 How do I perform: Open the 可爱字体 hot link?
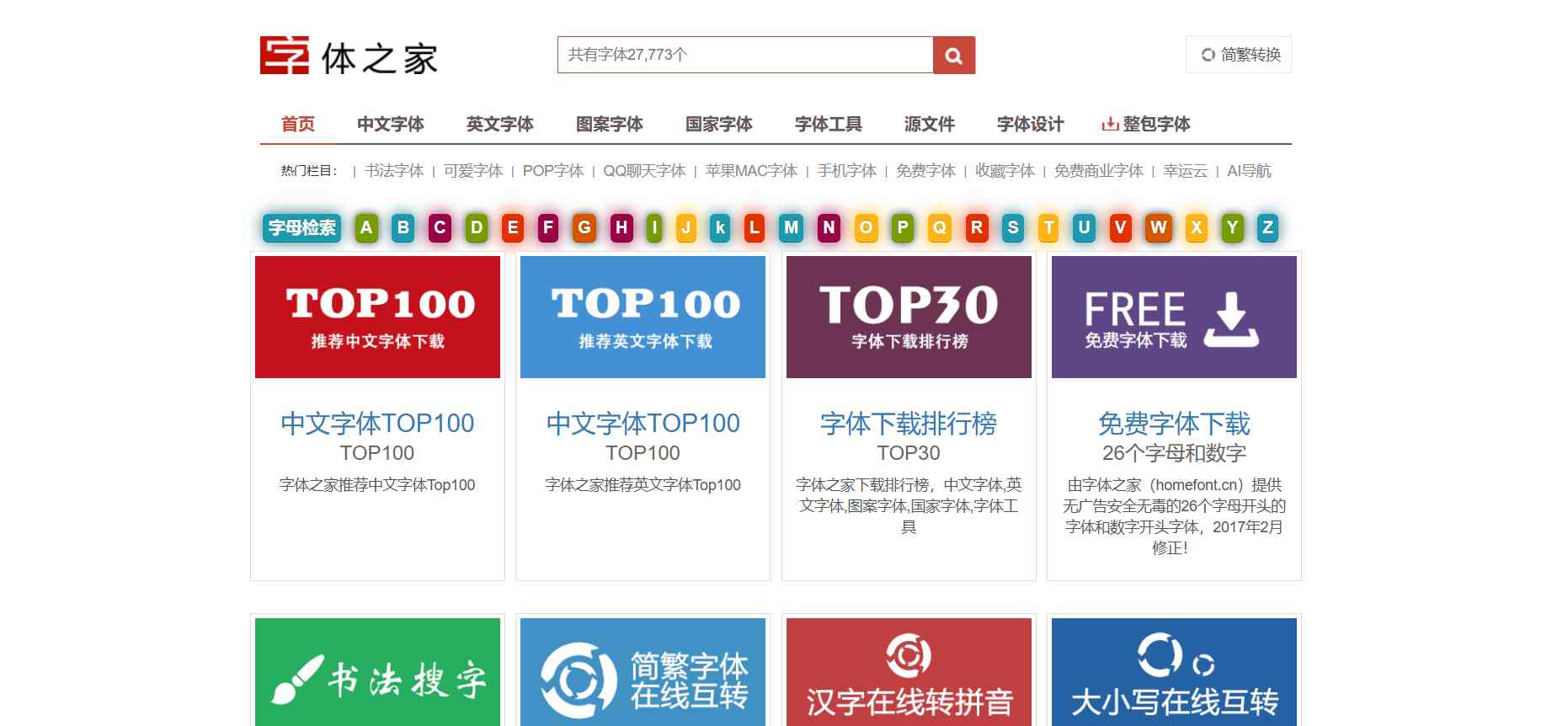coord(473,171)
